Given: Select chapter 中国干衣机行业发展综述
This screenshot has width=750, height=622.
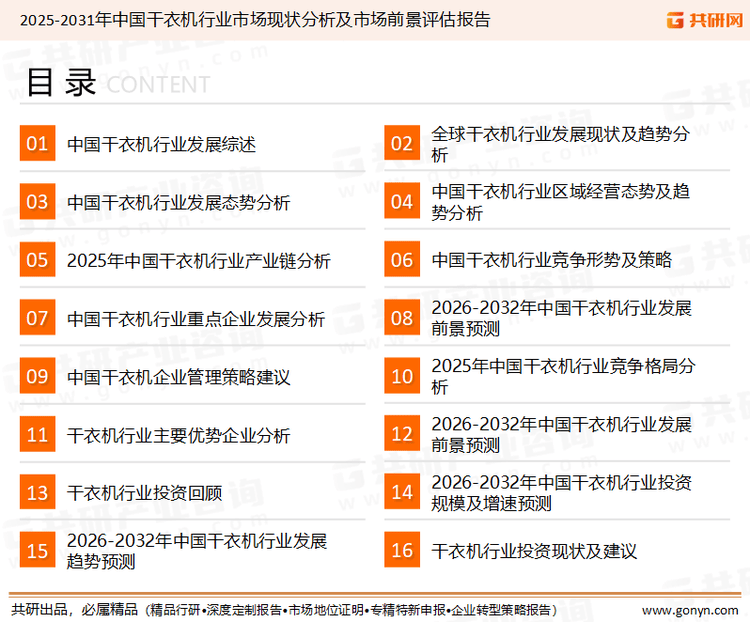Looking at the screenshot, I should (x=161, y=144).
